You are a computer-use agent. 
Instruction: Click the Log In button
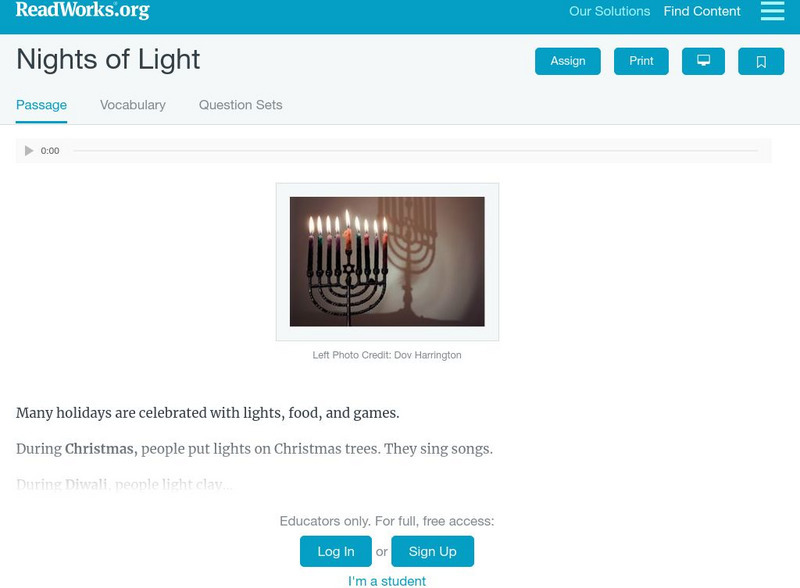pyautogui.click(x=336, y=551)
